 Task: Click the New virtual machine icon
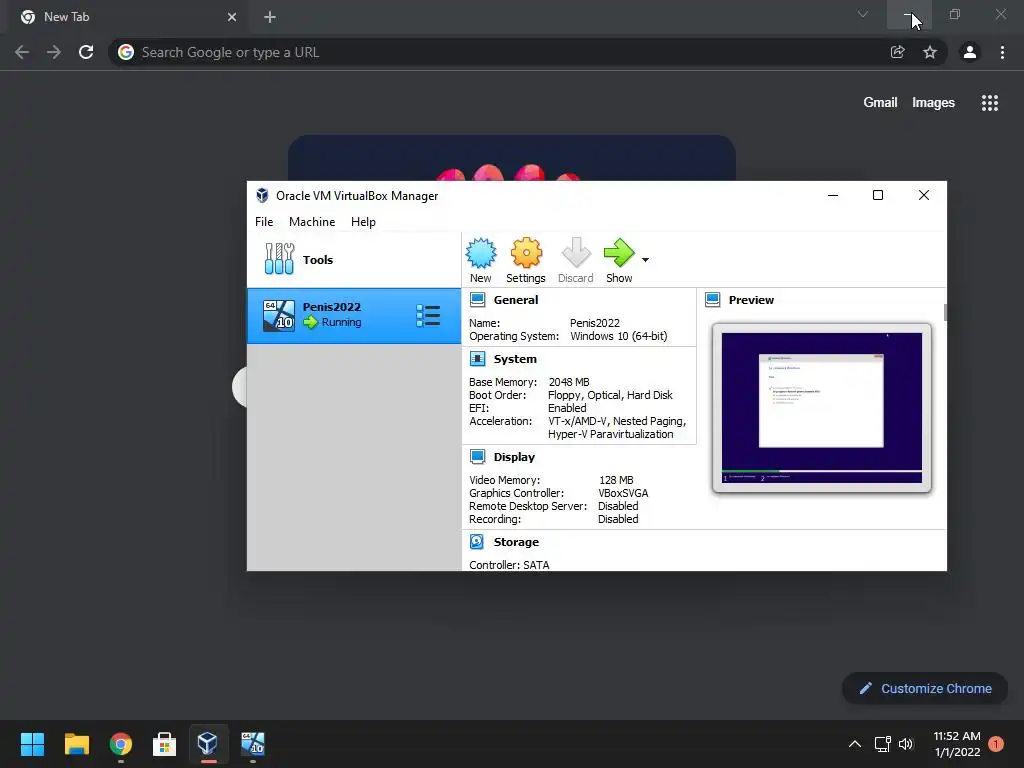click(x=481, y=253)
